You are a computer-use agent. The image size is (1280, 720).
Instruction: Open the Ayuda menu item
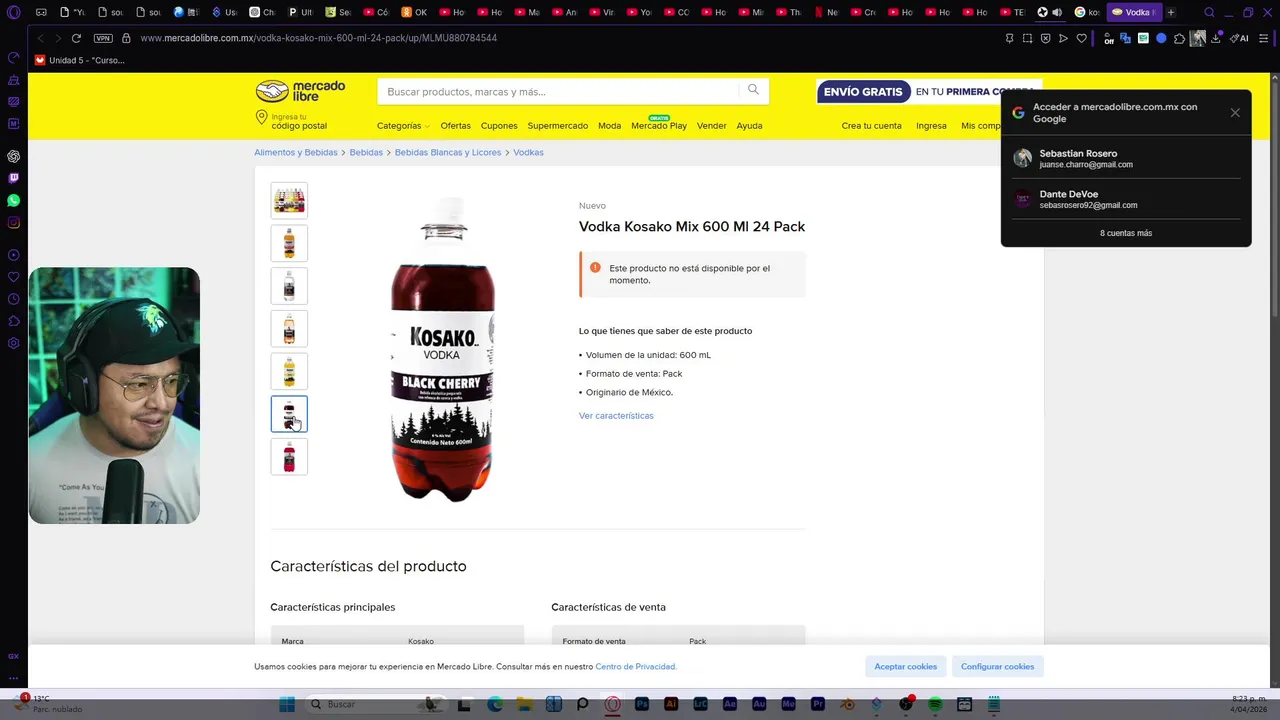[750, 126]
